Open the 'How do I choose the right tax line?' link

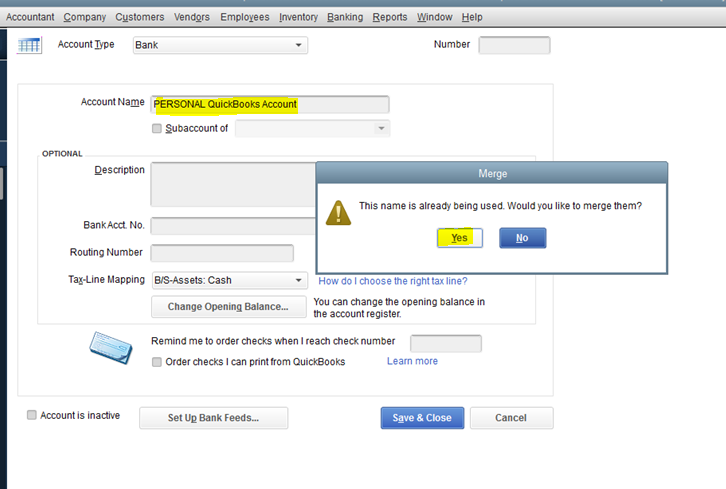click(393, 281)
